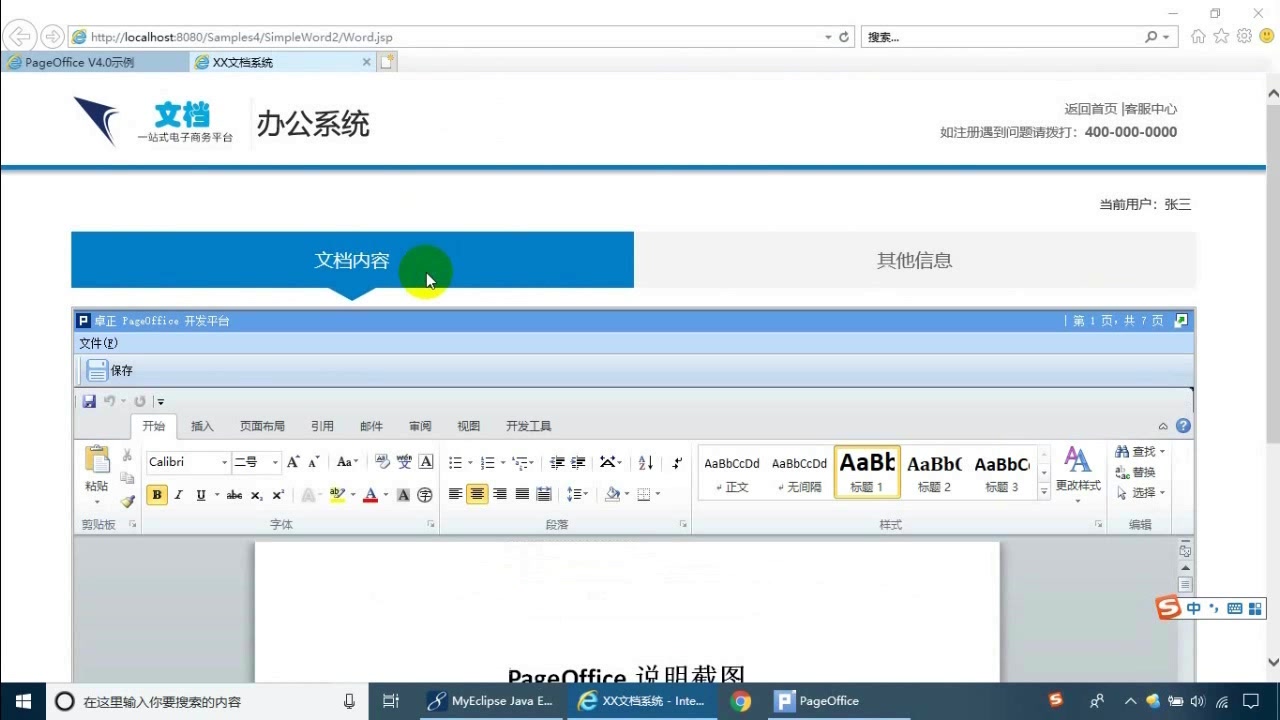Click the numbered list icon
The width and height of the screenshot is (1280, 720).
point(487,462)
